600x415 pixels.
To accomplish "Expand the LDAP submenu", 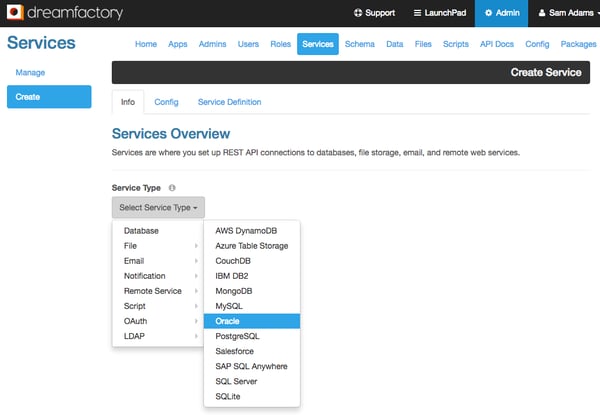I will click(x=158, y=336).
